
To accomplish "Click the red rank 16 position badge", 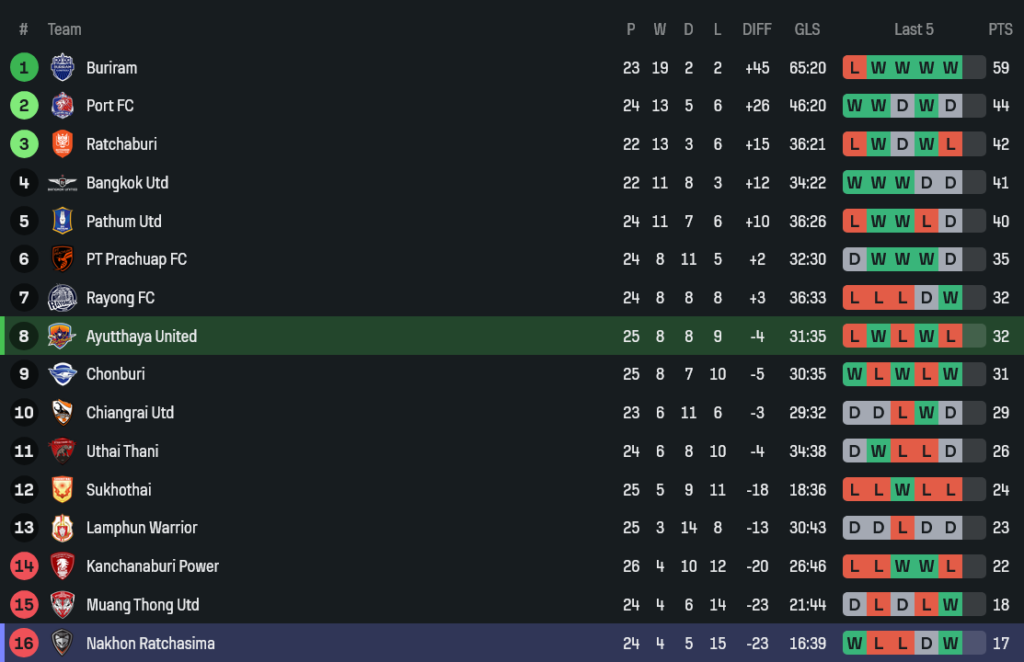I will [x=24, y=643].
